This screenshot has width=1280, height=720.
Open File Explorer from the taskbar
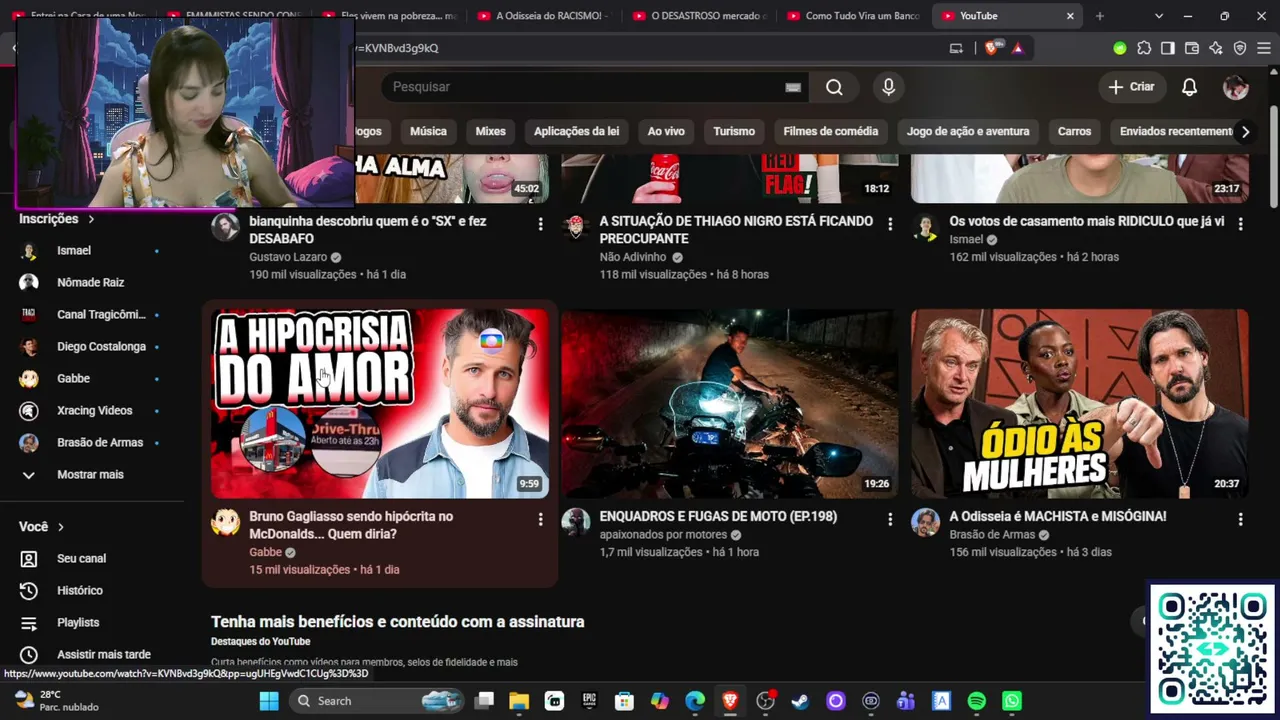click(519, 701)
